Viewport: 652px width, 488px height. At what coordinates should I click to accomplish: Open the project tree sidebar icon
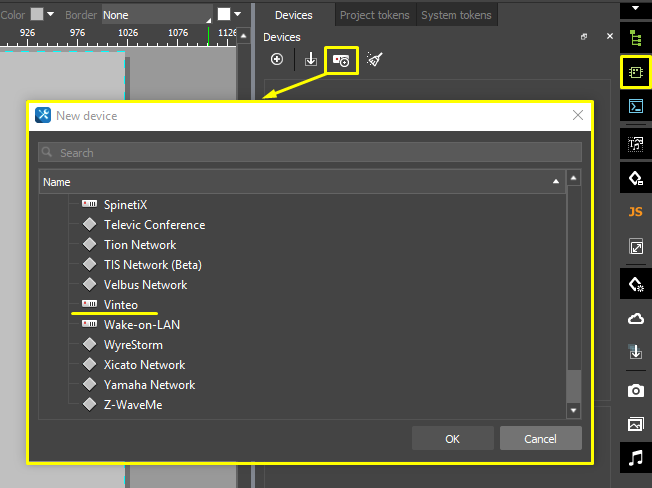point(635,38)
